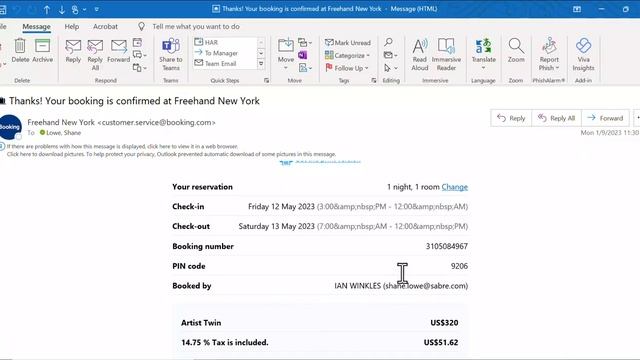This screenshot has width=640, height=360.
Task: Click Forward in the ribbon Respond group
Action: pyautogui.click(x=119, y=51)
